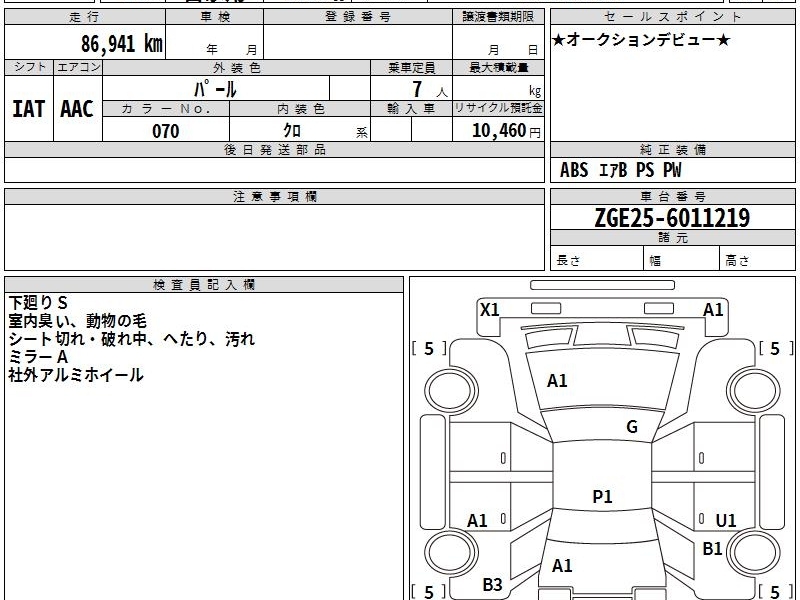Select the transmission value "IAT"
Image resolution: width=800 pixels, height=600 pixels.
(29, 109)
